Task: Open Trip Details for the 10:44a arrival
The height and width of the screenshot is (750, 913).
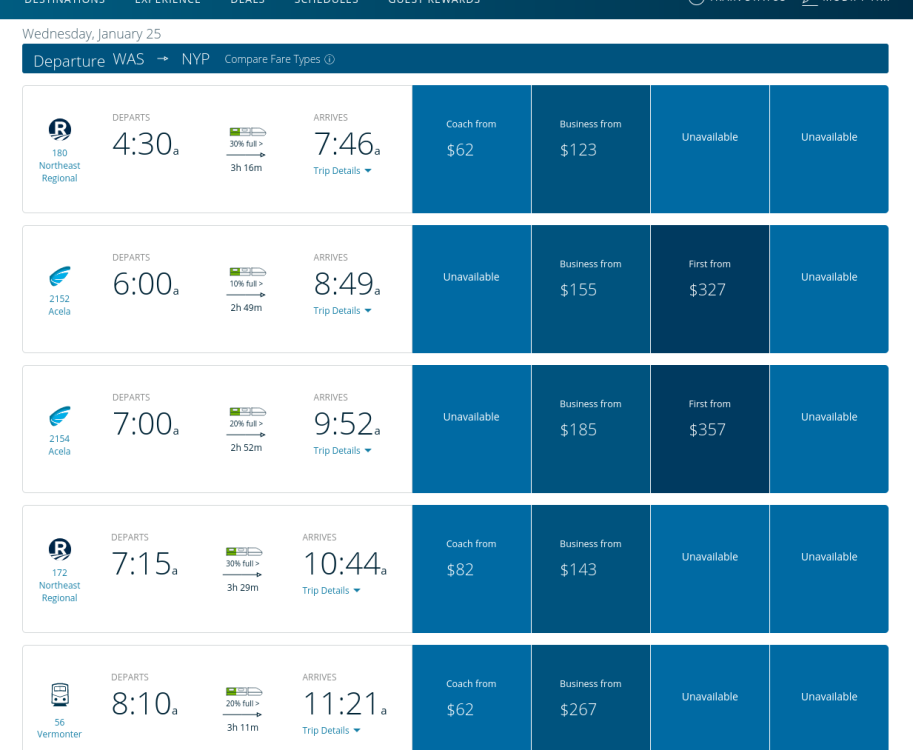Action: point(331,591)
